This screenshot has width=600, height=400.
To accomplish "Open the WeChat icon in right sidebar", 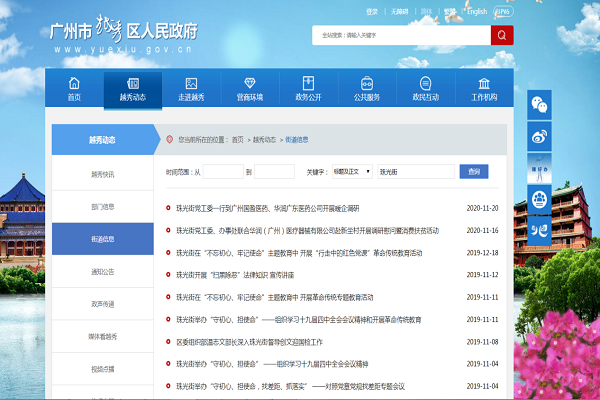I will click(540, 103).
